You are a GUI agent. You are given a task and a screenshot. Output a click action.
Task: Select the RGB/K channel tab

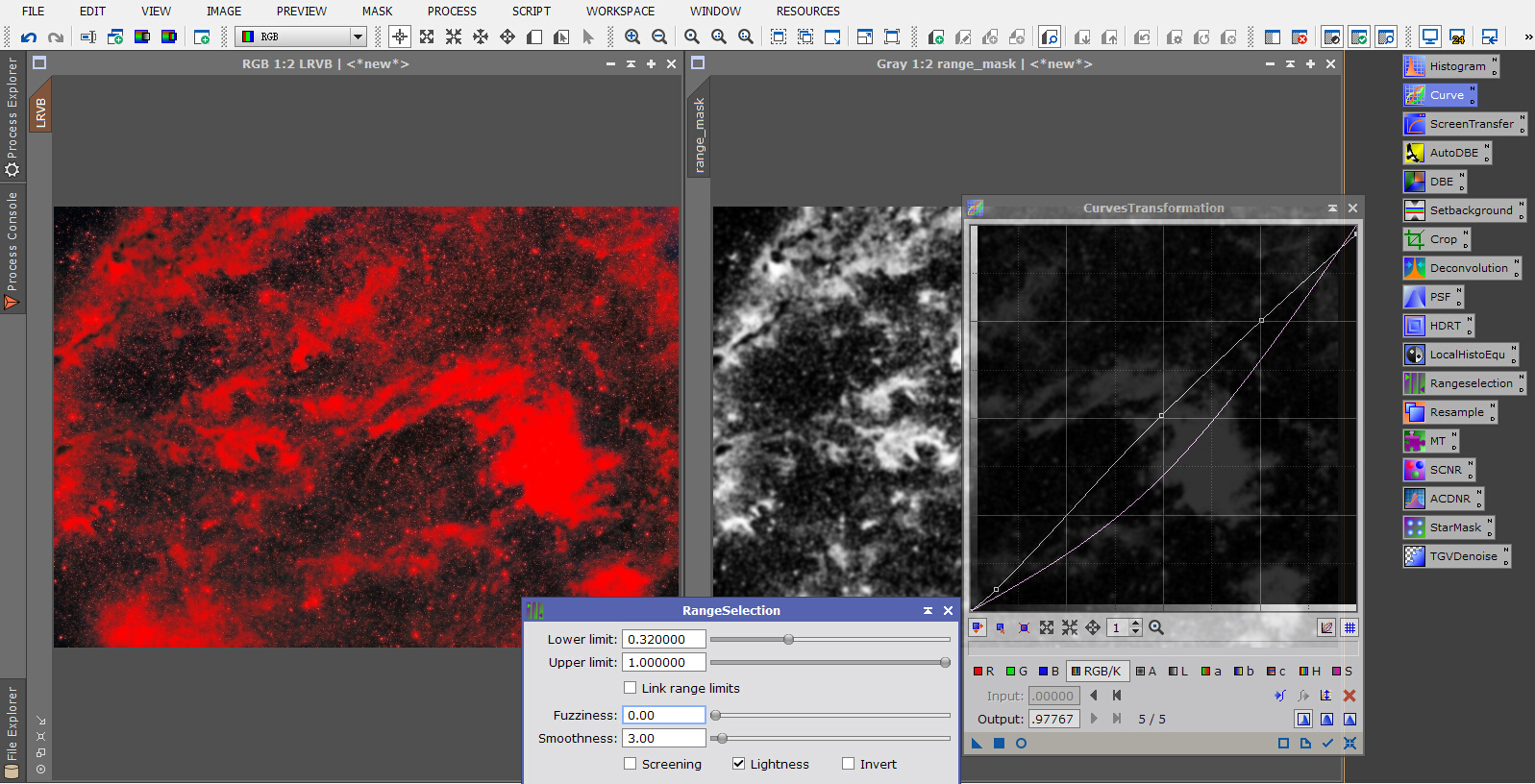coord(1096,671)
